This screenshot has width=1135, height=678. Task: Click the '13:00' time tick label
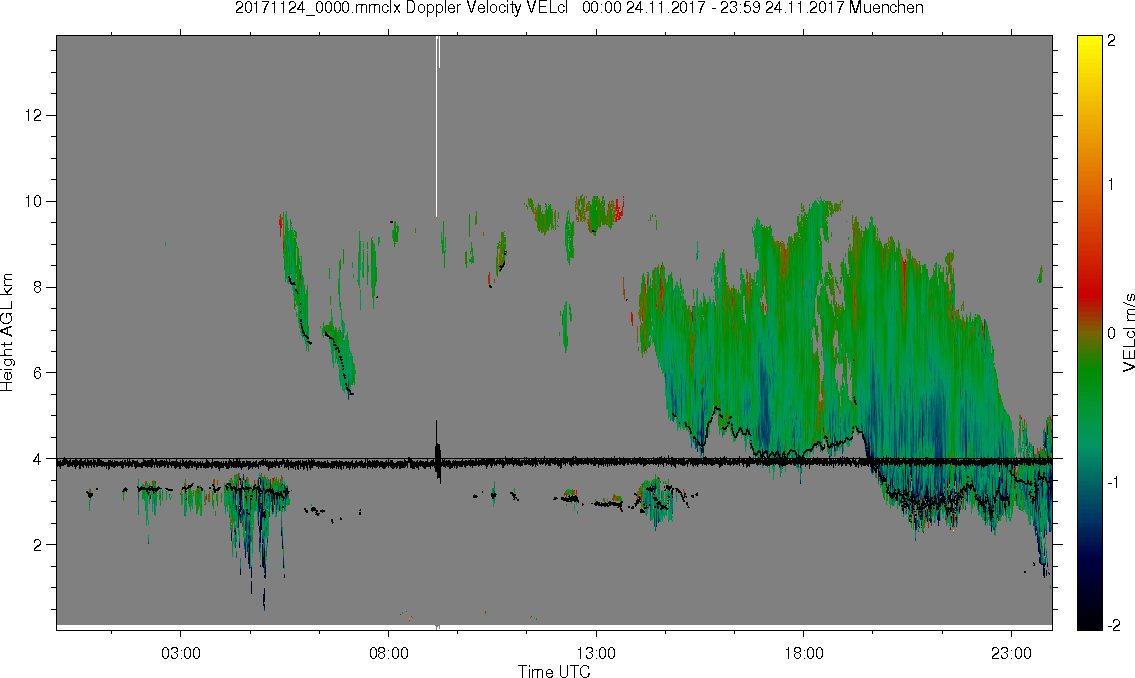[x=596, y=653]
